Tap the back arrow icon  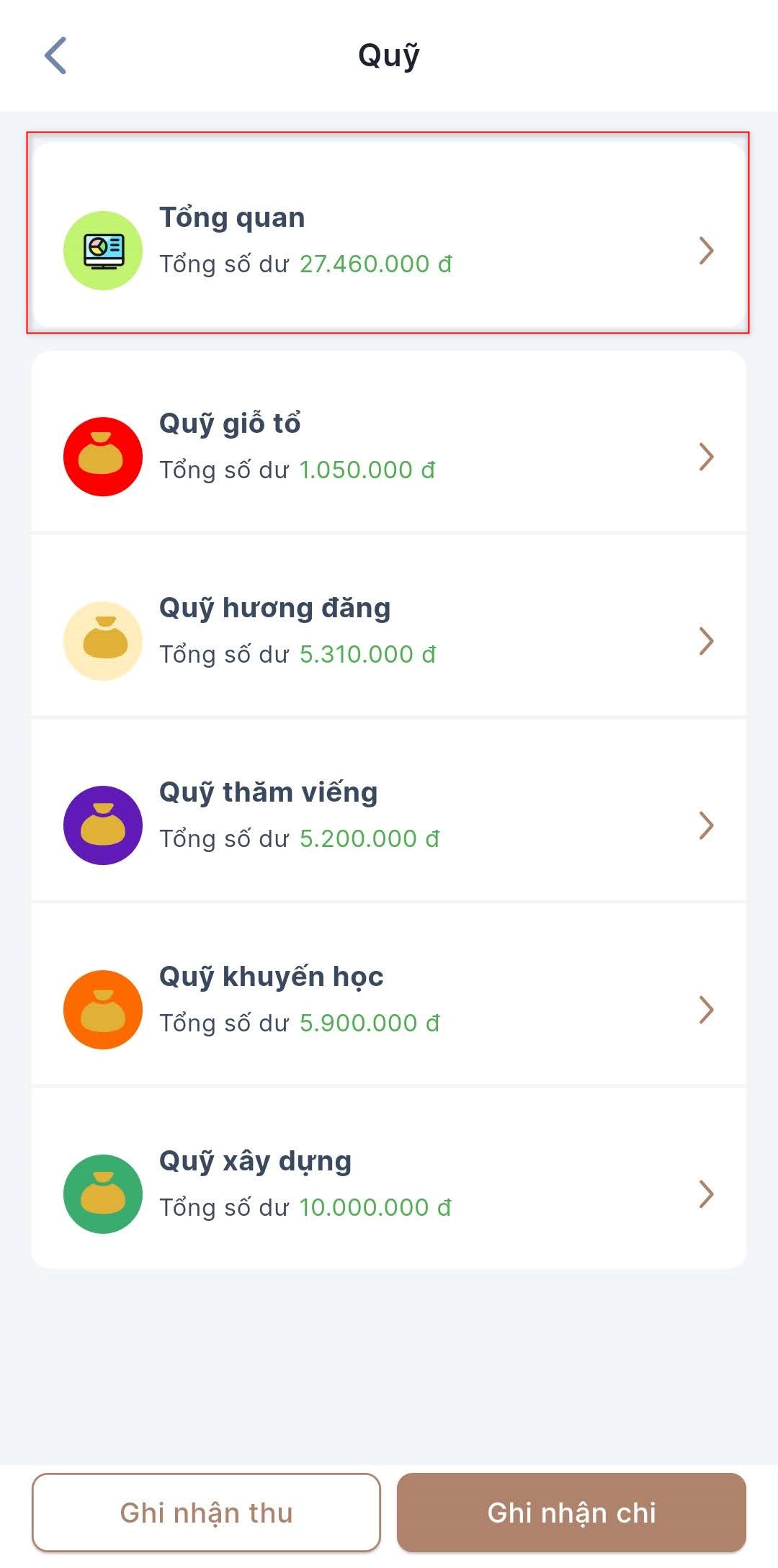[55, 55]
